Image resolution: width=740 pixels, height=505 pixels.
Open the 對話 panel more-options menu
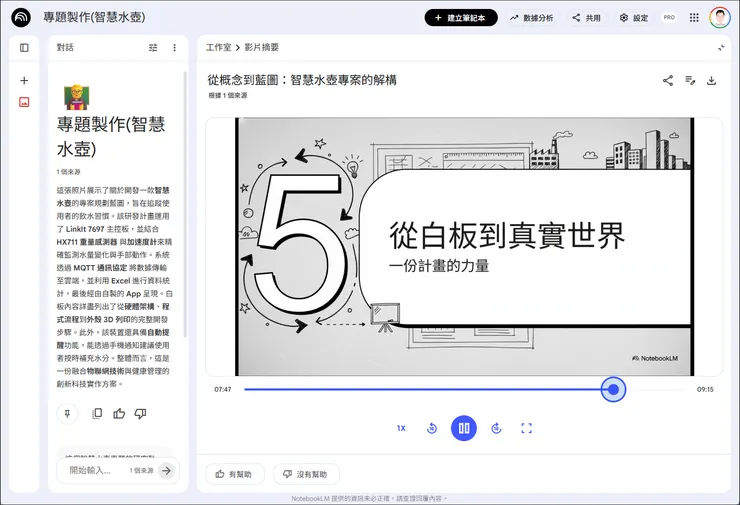(175, 48)
